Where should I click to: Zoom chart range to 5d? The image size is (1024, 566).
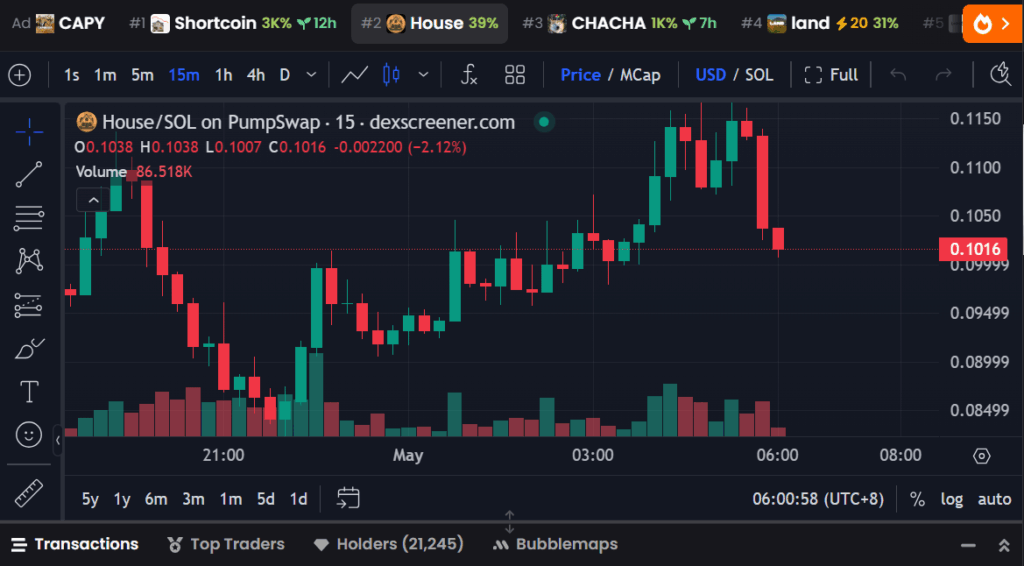coord(266,499)
